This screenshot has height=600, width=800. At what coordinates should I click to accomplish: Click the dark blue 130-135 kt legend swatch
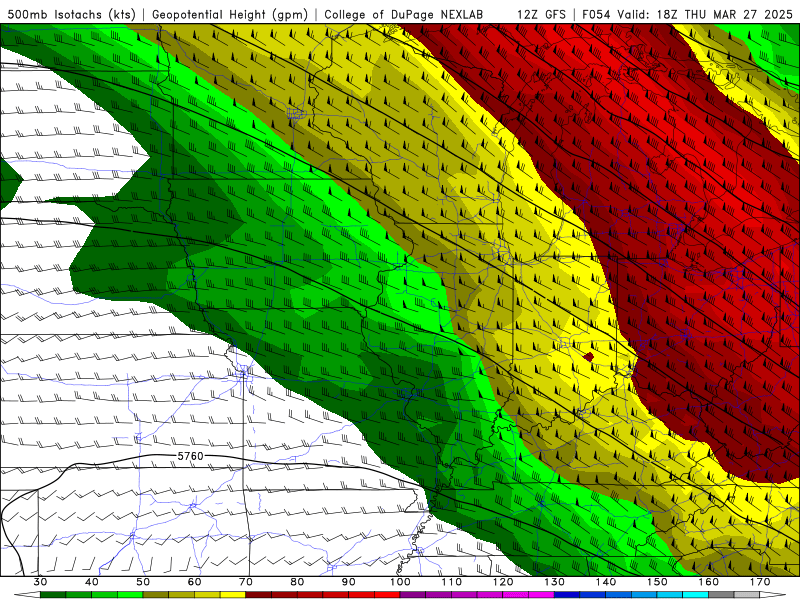coord(567,595)
